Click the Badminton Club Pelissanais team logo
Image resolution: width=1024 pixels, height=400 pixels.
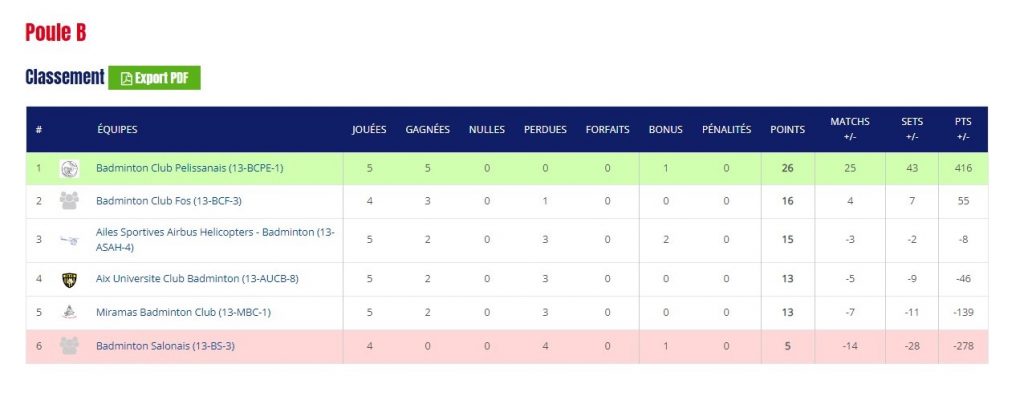click(x=69, y=169)
